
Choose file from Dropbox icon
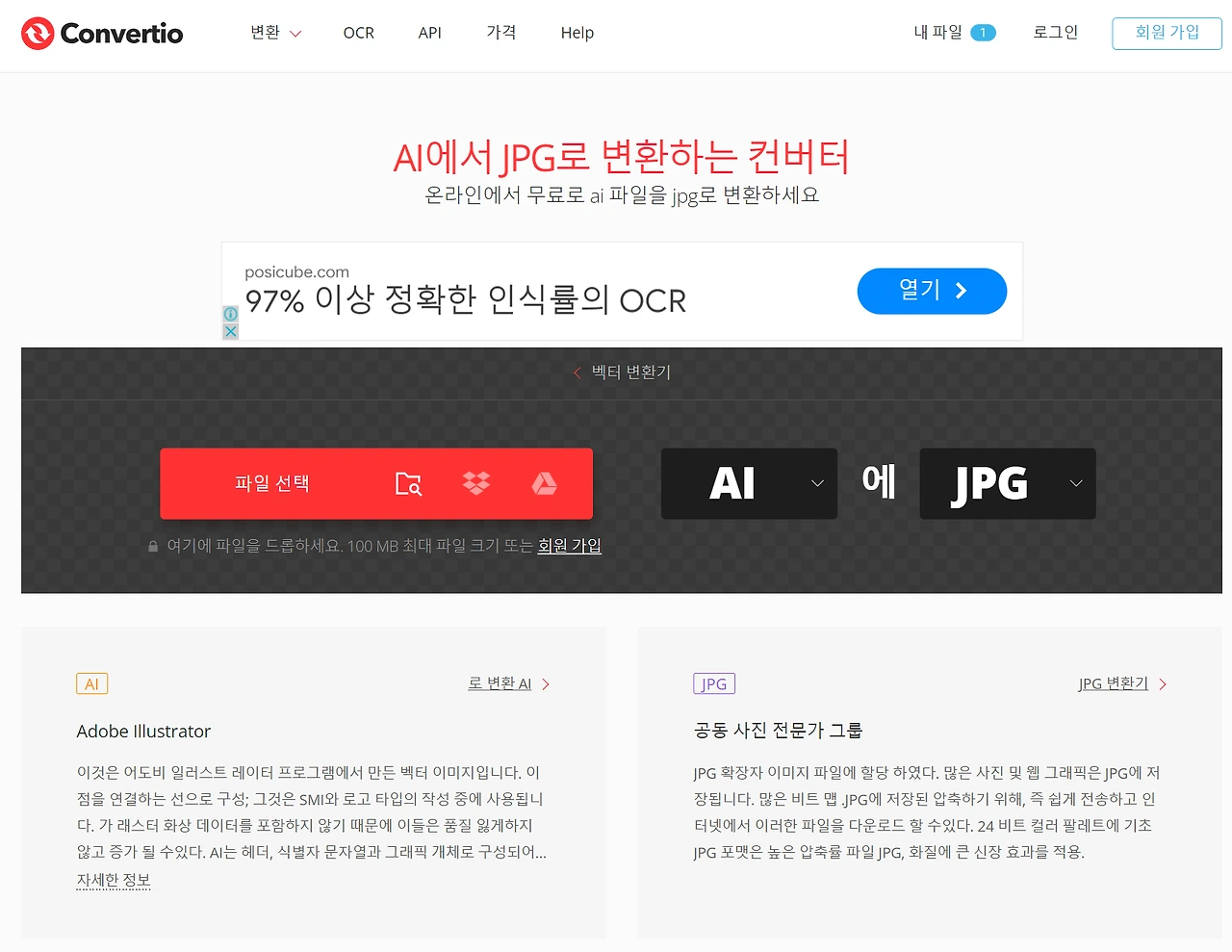click(476, 483)
